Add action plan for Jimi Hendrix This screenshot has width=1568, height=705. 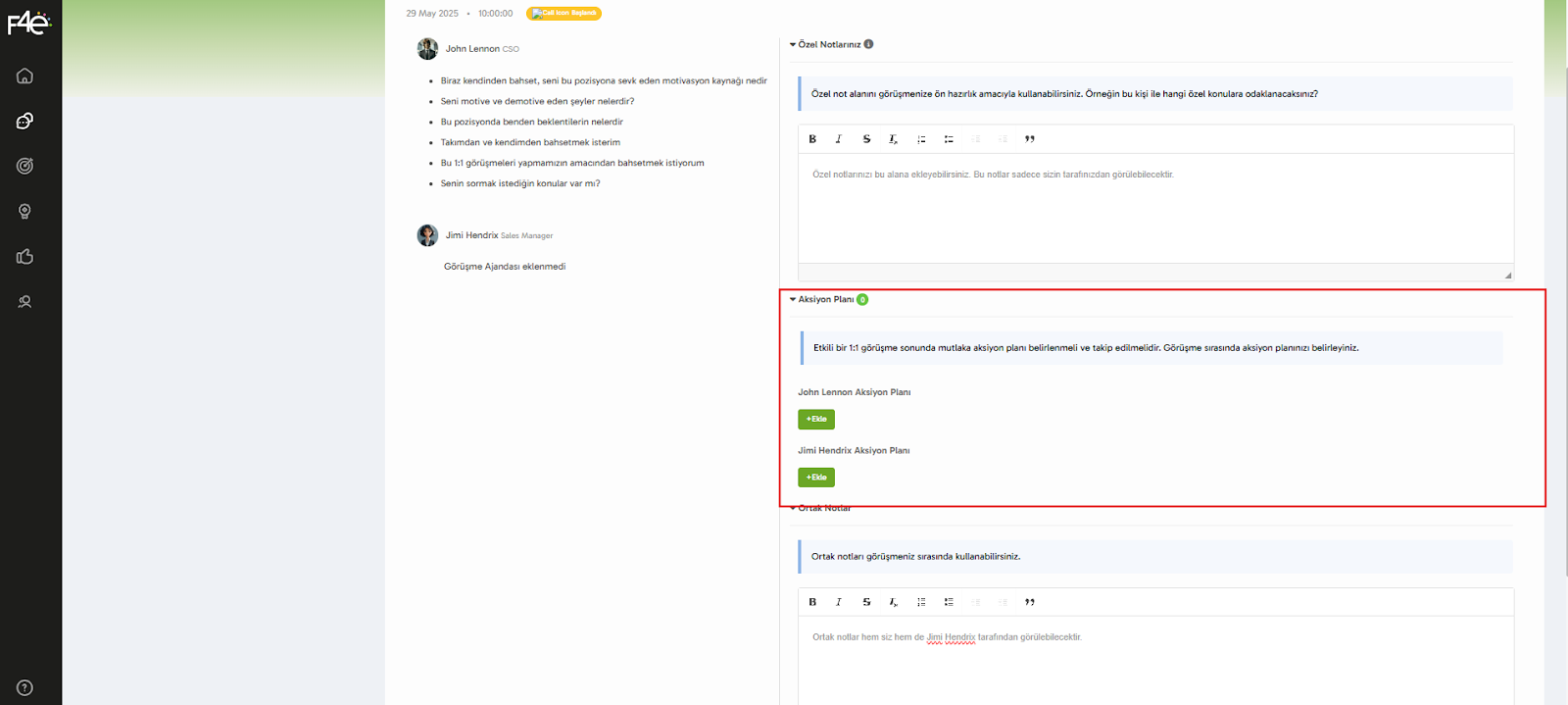(816, 478)
